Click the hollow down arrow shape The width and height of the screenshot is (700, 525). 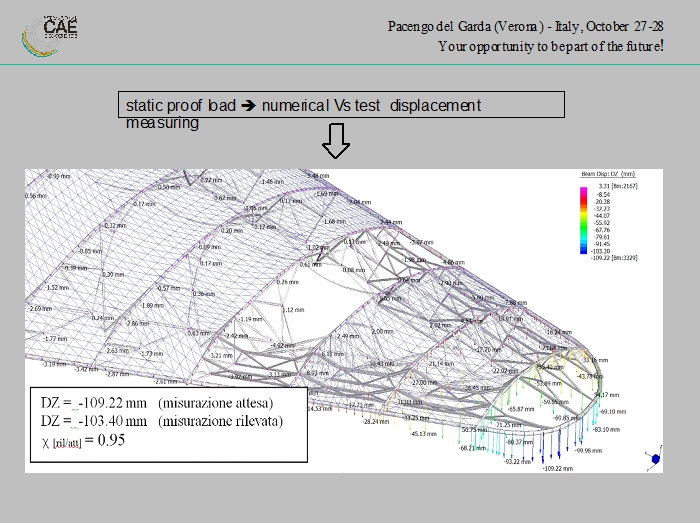(x=336, y=142)
